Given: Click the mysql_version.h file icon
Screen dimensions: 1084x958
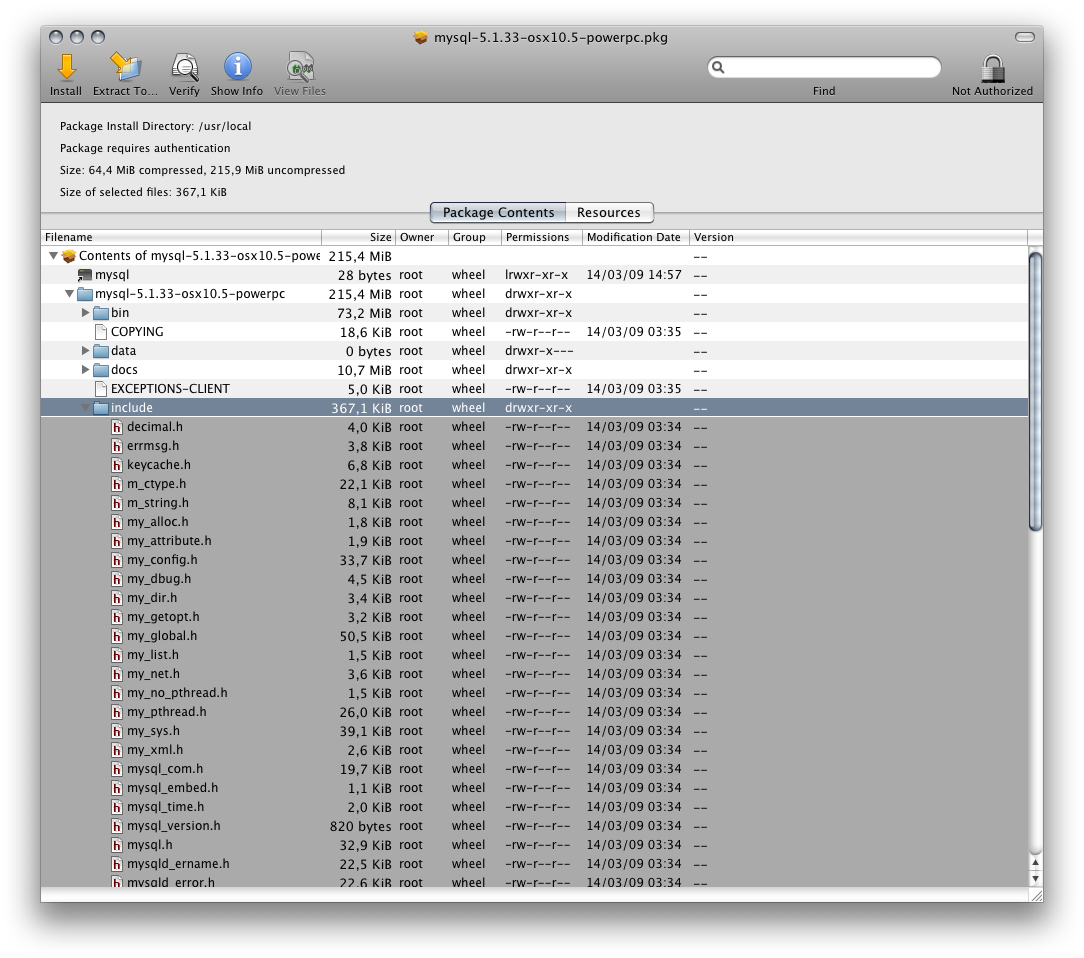Looking at the screenshot, I should (x=117, y=826).
